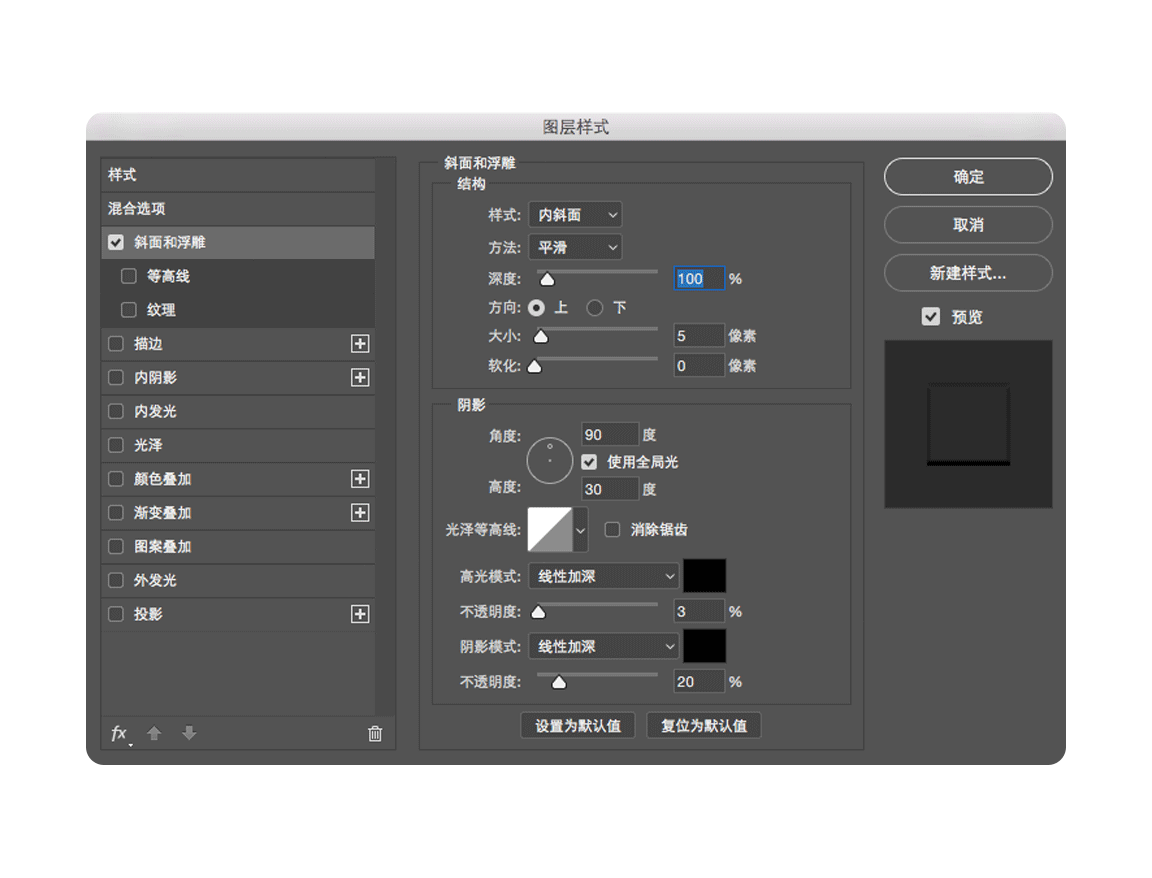Select the 内发光 effect row
This screenshot has height=878, width=1152.
[238, 411]
